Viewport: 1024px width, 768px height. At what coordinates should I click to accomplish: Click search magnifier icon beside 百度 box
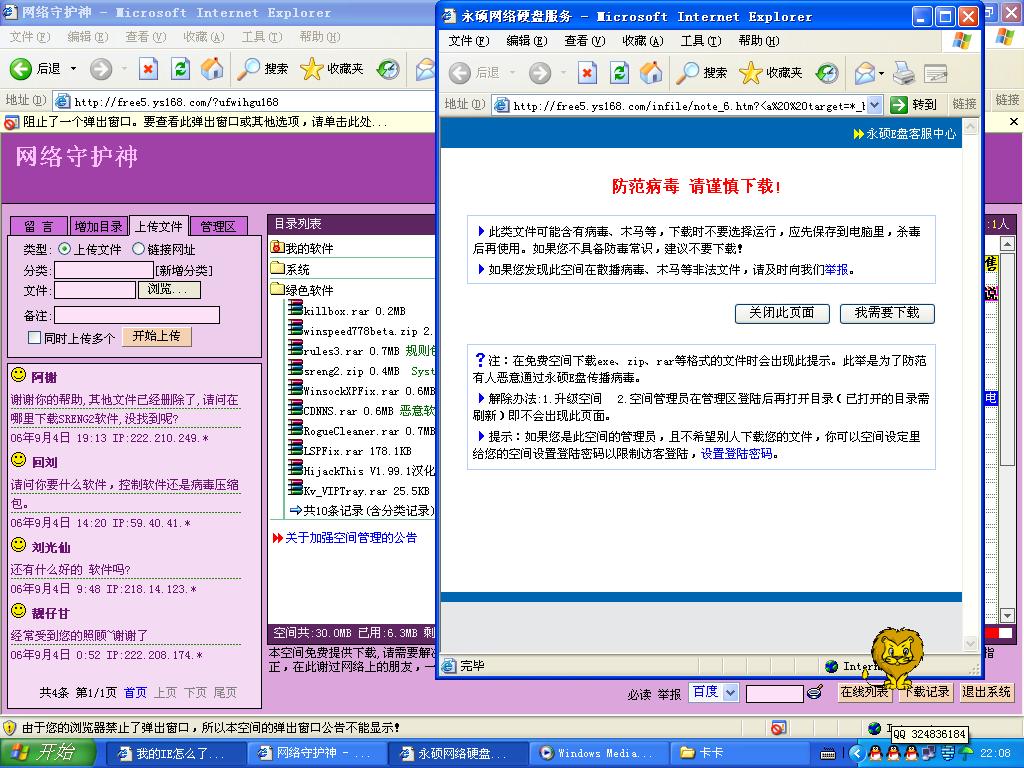(x=814, y=692)
